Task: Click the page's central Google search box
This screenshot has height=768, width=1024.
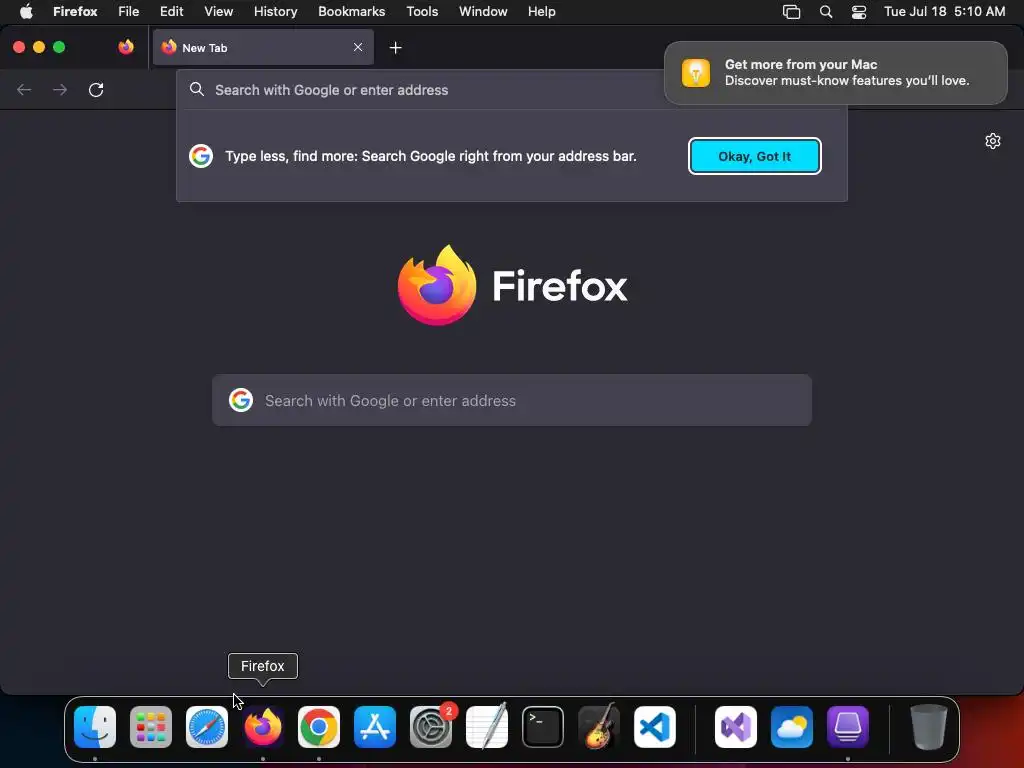Action: click(512, 400)
